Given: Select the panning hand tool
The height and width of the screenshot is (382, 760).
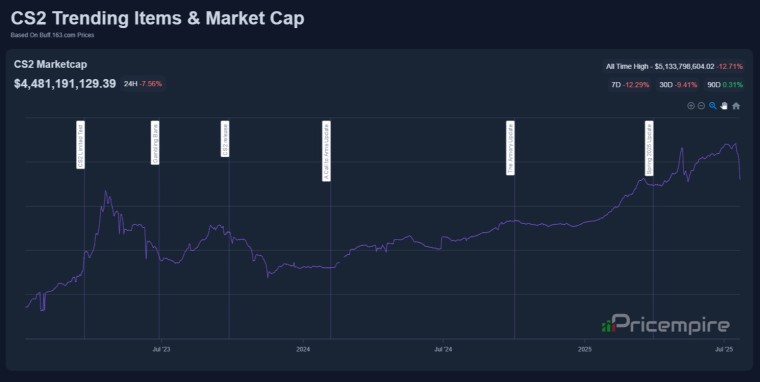Looking at the screenshot, I should coord(724,106).
